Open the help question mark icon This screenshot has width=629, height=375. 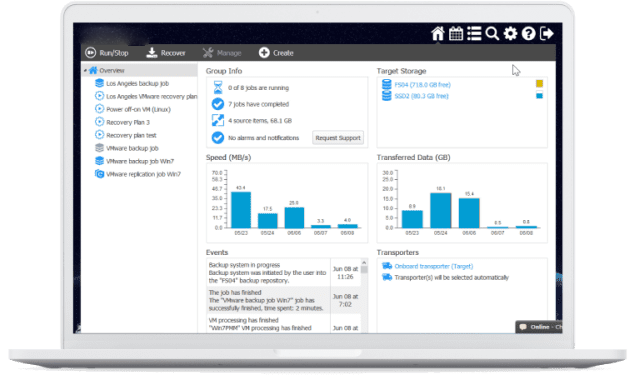[529, 34]
